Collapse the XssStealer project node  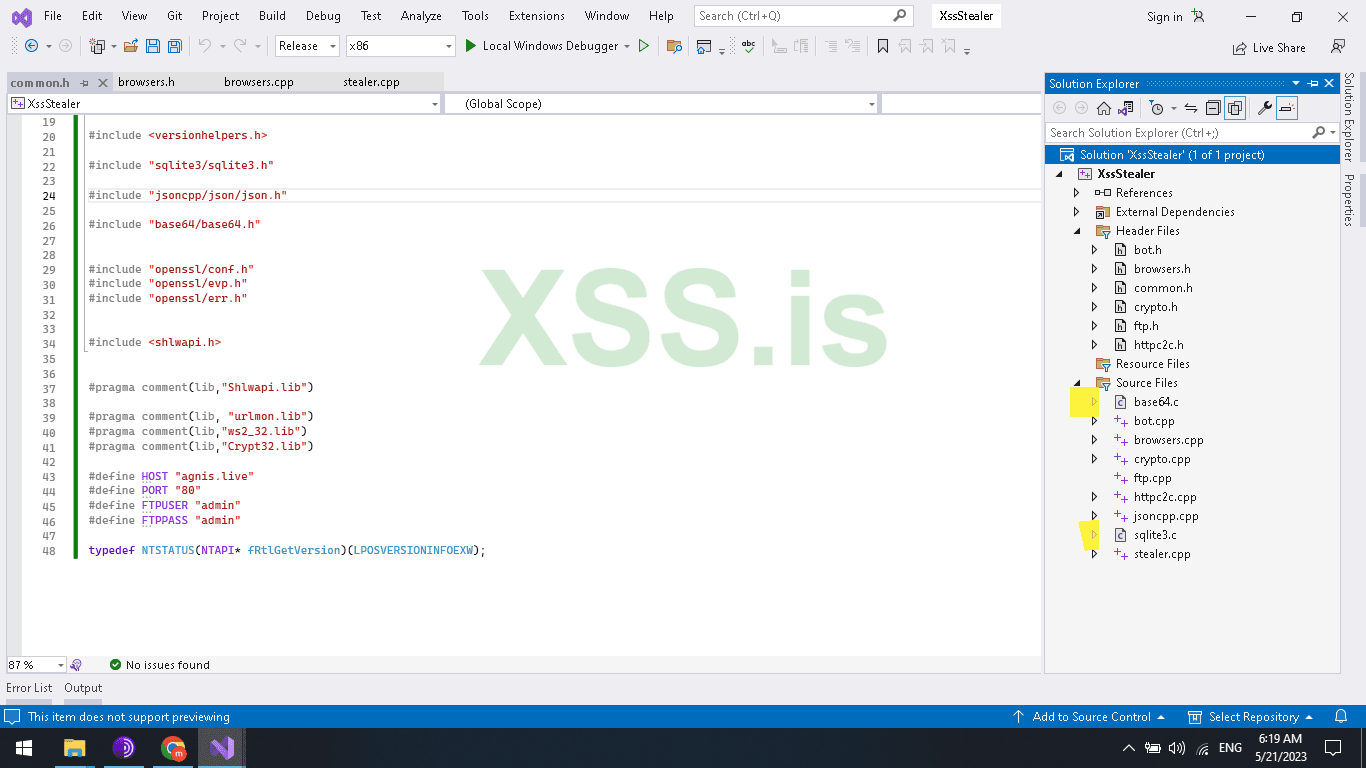click(x=1059, y=174)
